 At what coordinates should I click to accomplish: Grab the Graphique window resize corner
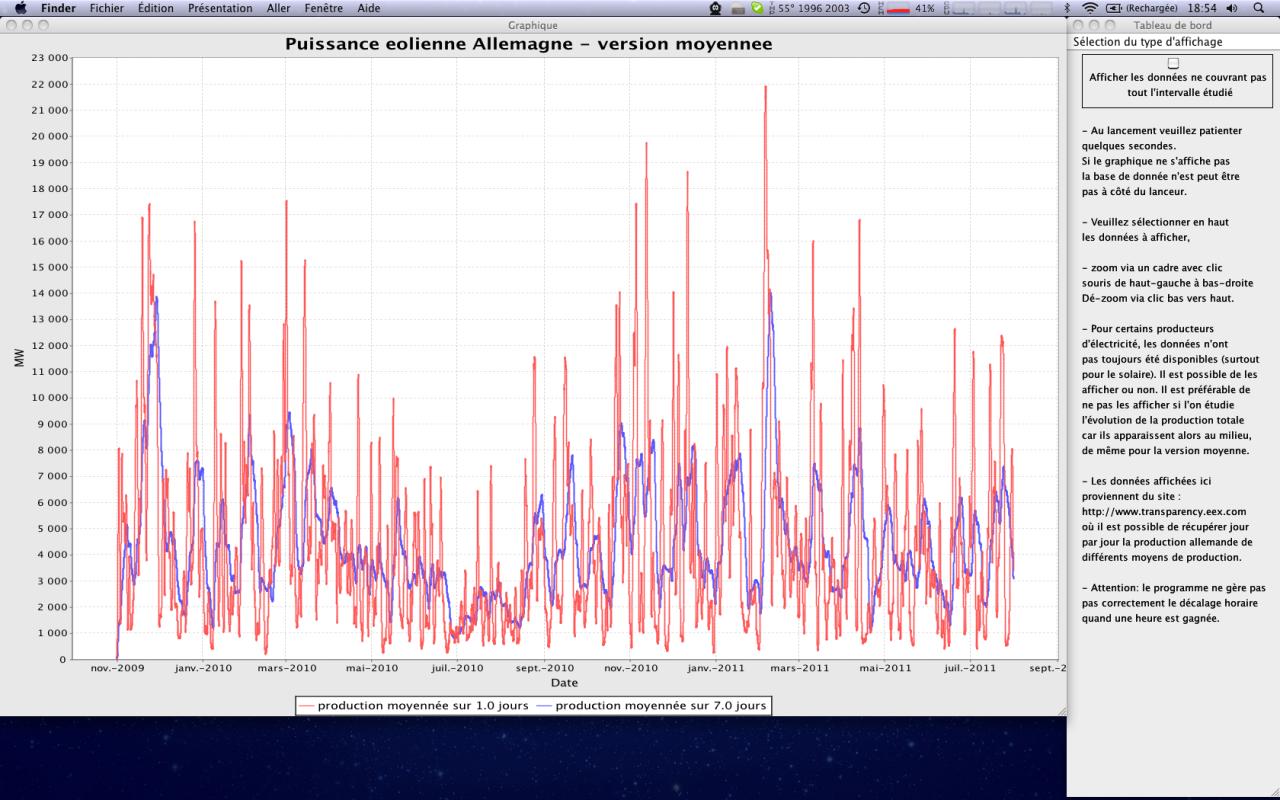(1060, 709)
